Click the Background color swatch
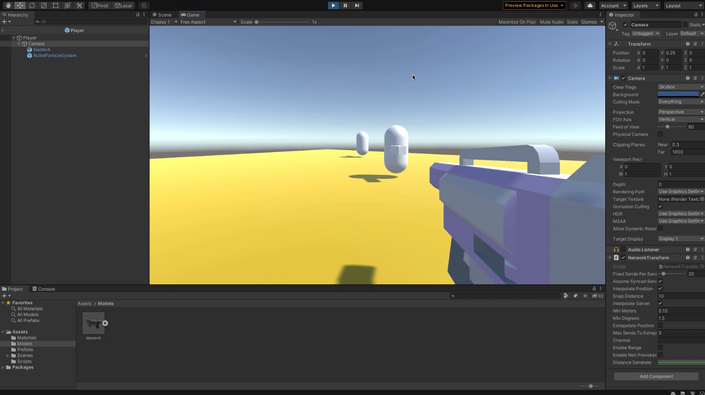Screen dimensions: 705x395 [678, 94]
